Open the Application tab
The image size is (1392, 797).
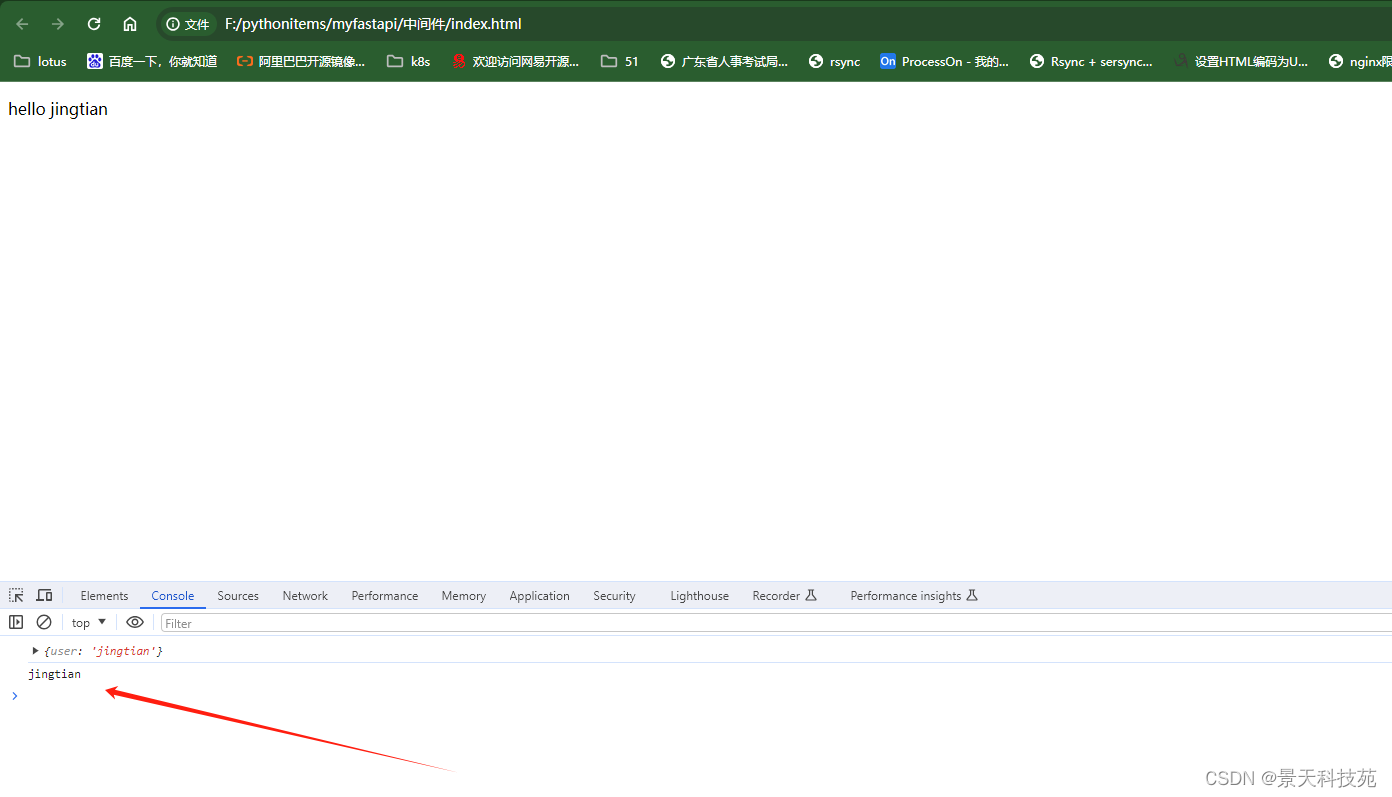point(539,596)
